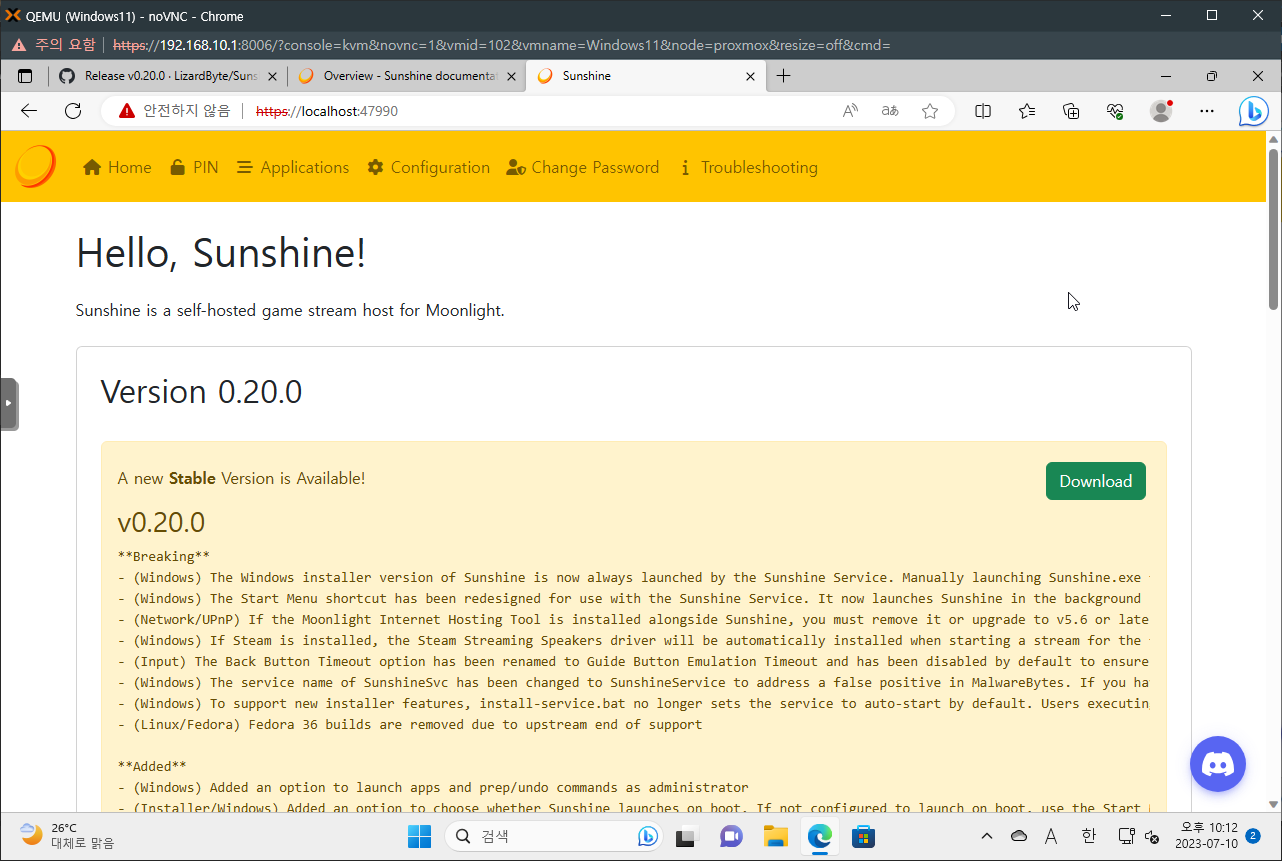Switch to Overview - Sunshine documentation tab

tap(409, 76)
